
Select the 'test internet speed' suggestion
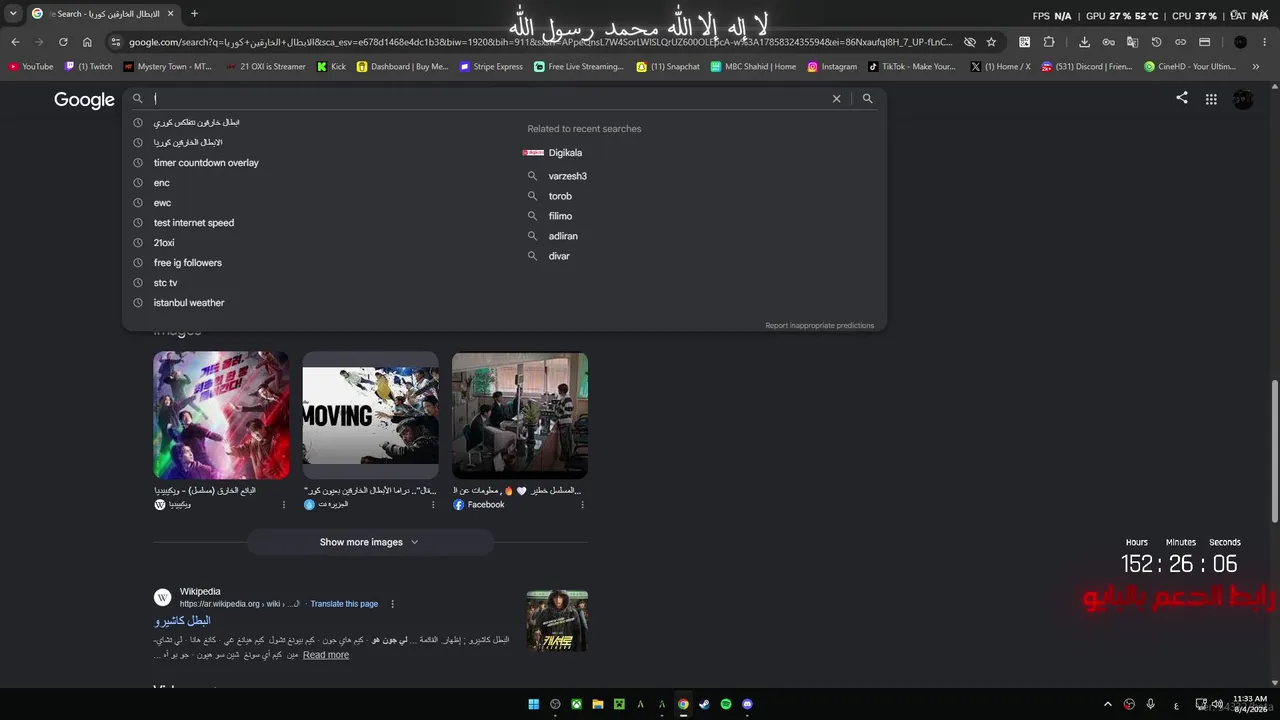click(194, 223)
